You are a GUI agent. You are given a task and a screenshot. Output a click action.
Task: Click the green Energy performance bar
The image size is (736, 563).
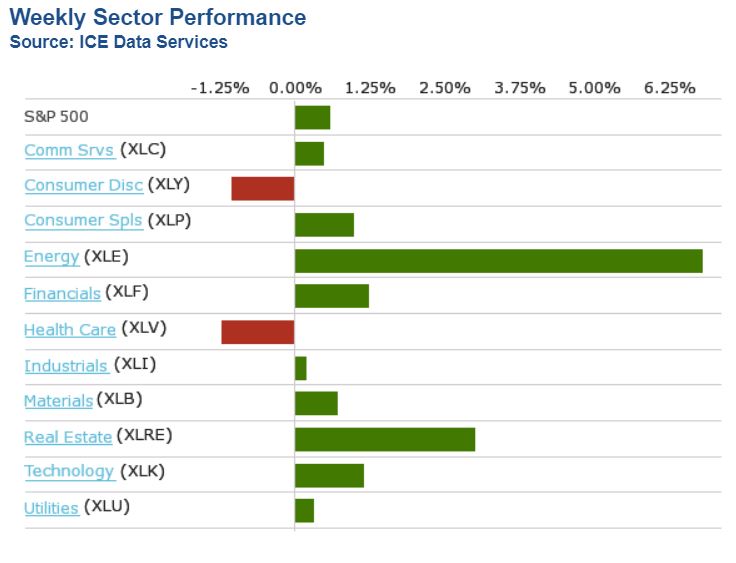click(498, 260)
